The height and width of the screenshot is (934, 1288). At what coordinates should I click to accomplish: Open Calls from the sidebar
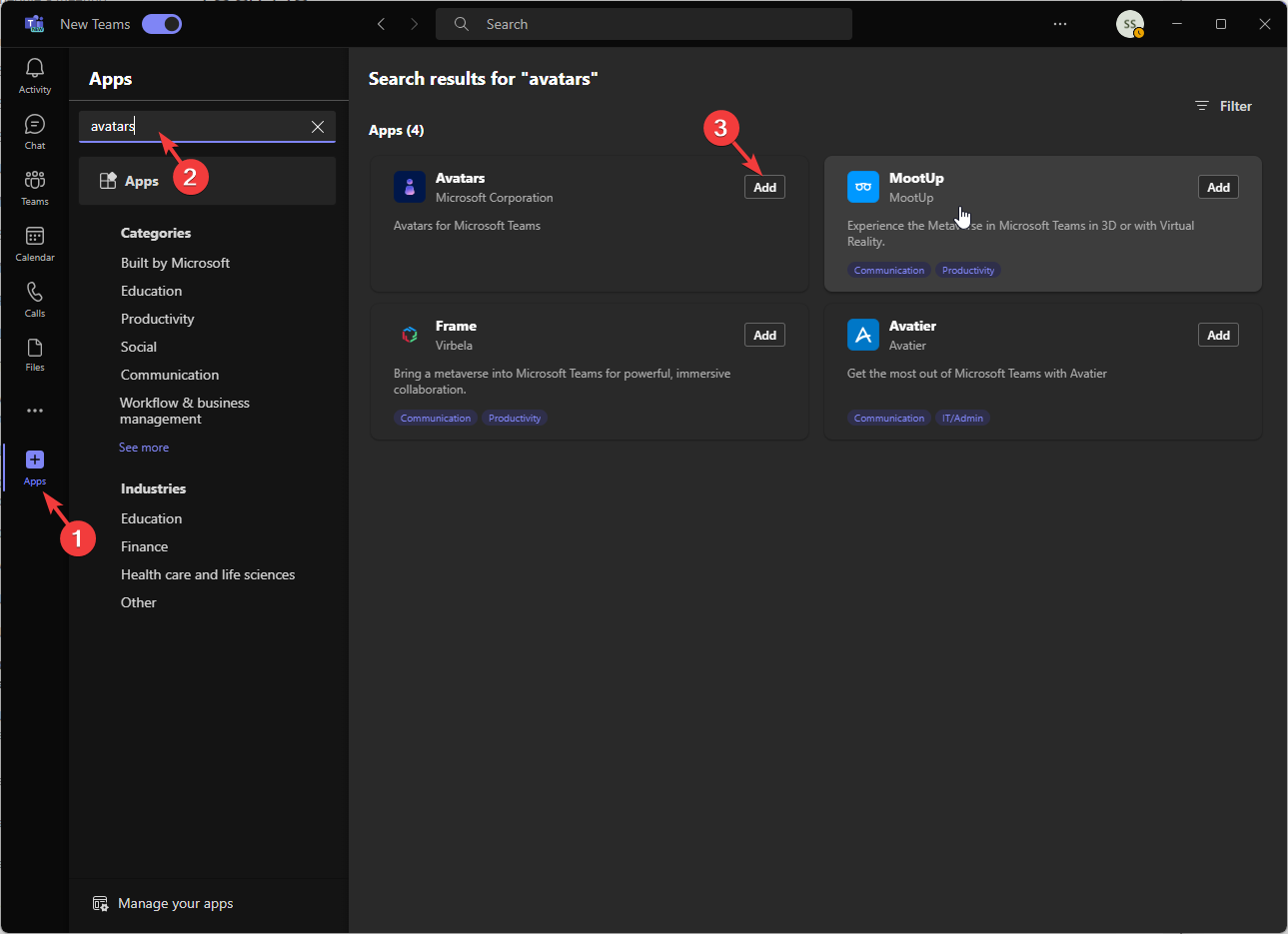coord(35,299)
